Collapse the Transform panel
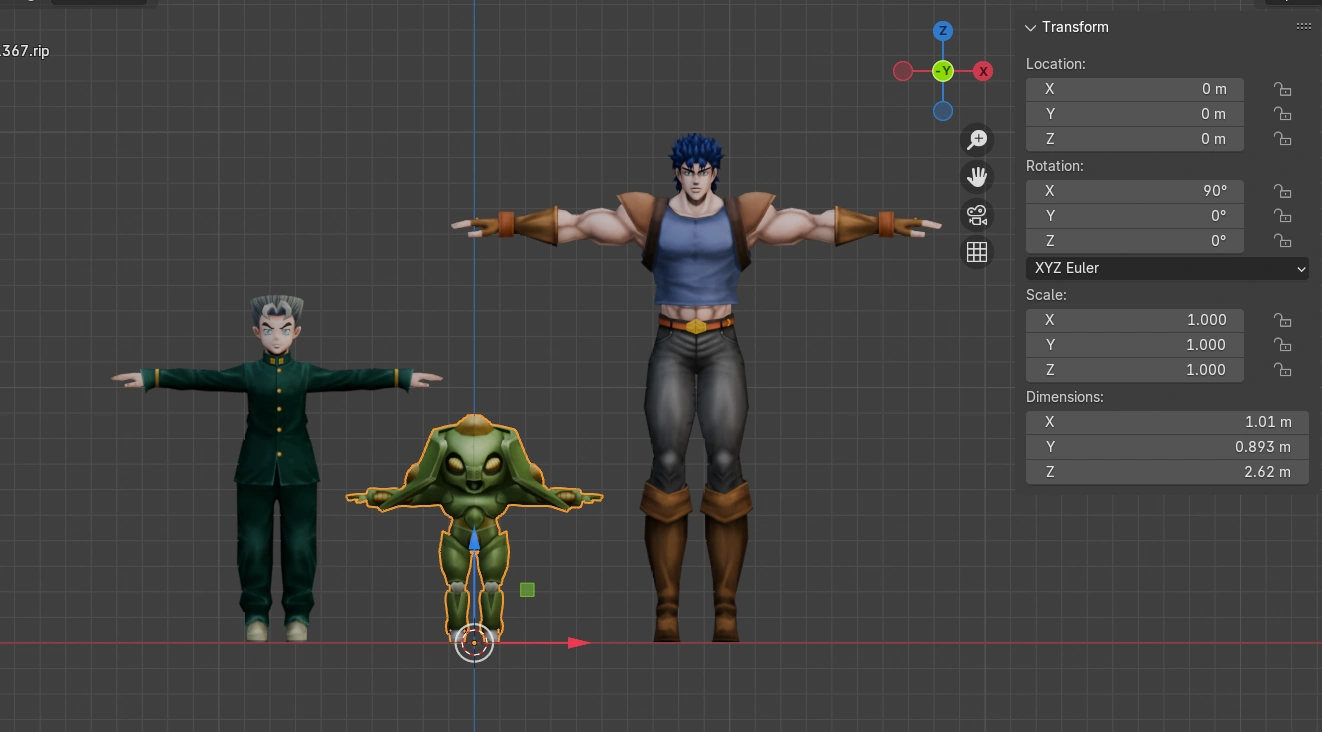 point(1031,27)
